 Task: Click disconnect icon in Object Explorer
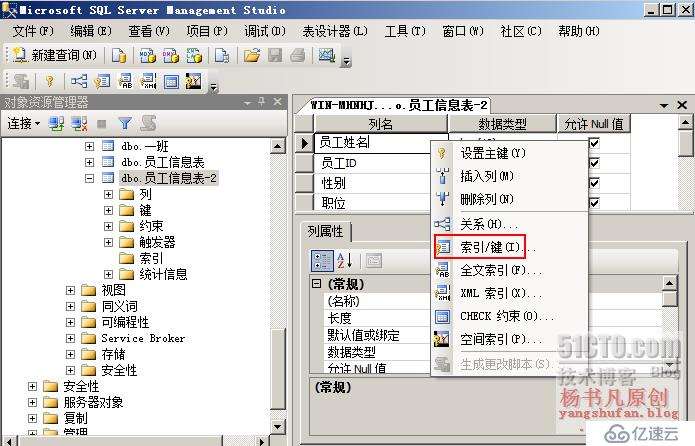coord(79,124)
